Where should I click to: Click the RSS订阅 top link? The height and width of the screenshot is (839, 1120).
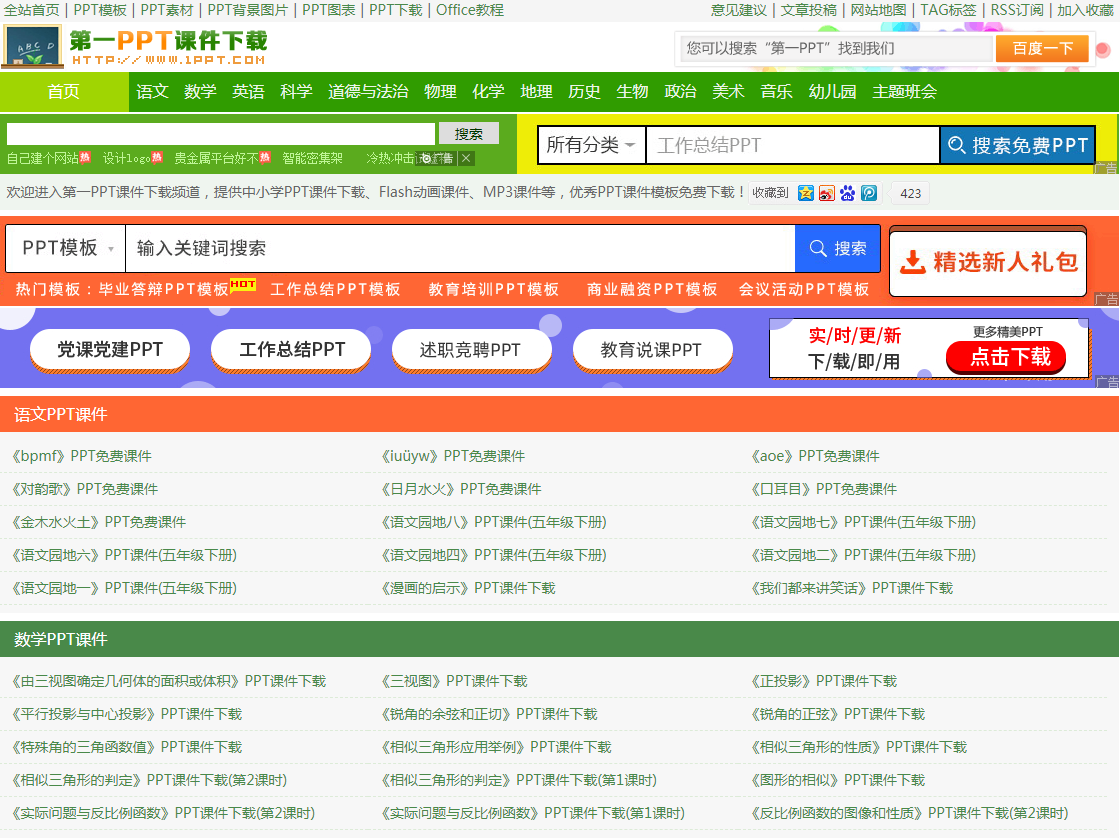[x=1016, y=10]
